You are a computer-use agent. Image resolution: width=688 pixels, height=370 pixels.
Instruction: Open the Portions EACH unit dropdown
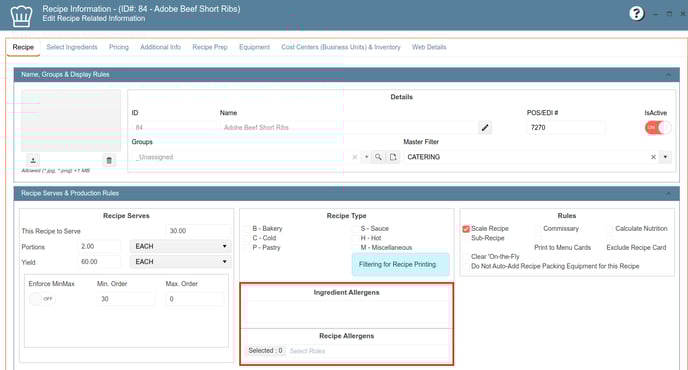(180, 247)
